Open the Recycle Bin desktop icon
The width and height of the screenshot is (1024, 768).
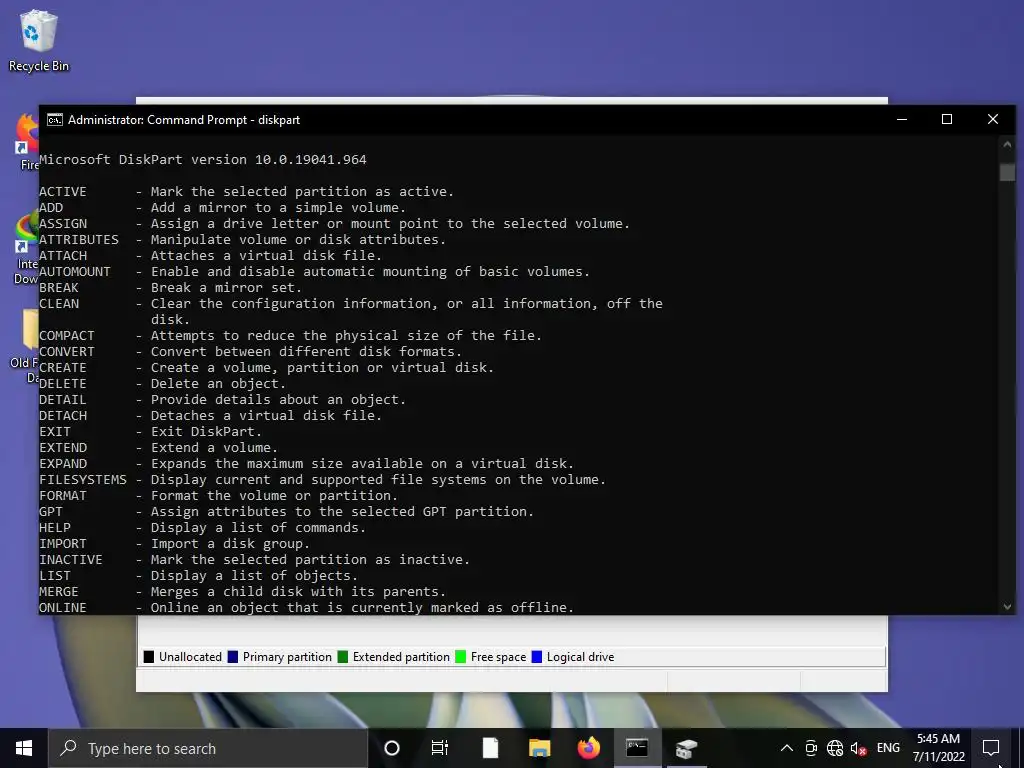click(x=39, y=40)
